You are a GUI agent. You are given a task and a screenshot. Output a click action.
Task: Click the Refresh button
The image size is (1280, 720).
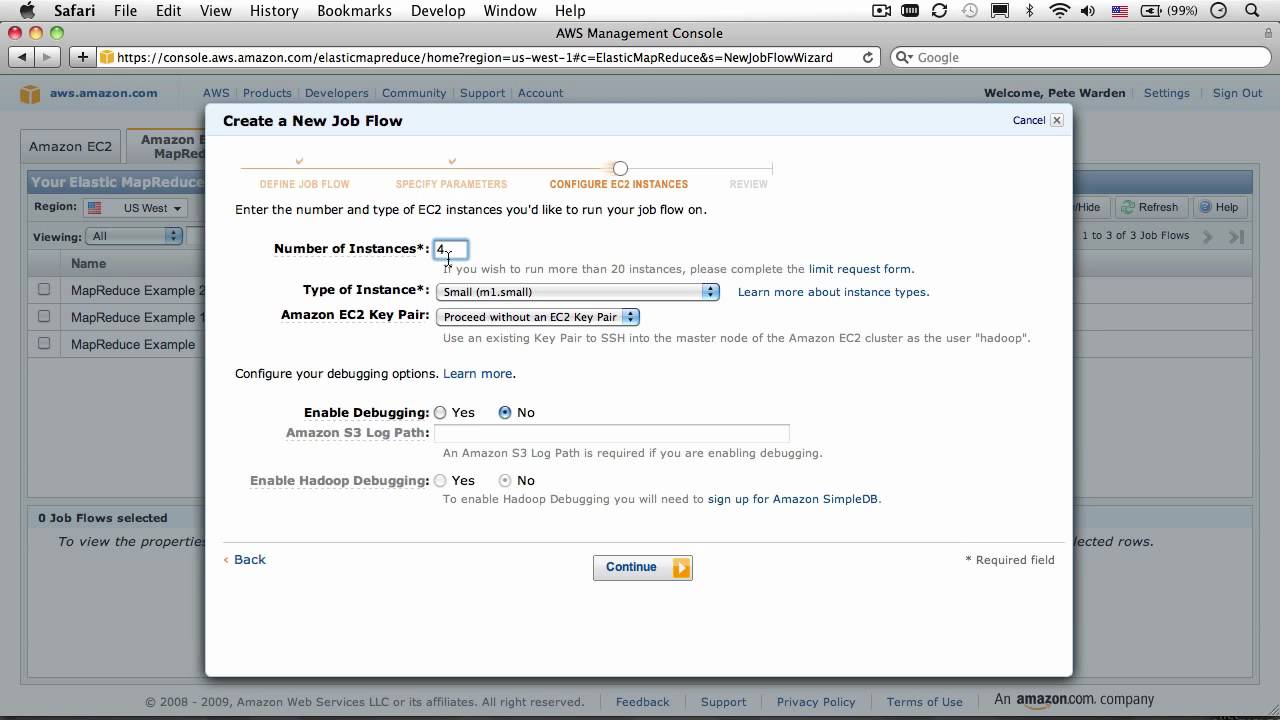1150,207
